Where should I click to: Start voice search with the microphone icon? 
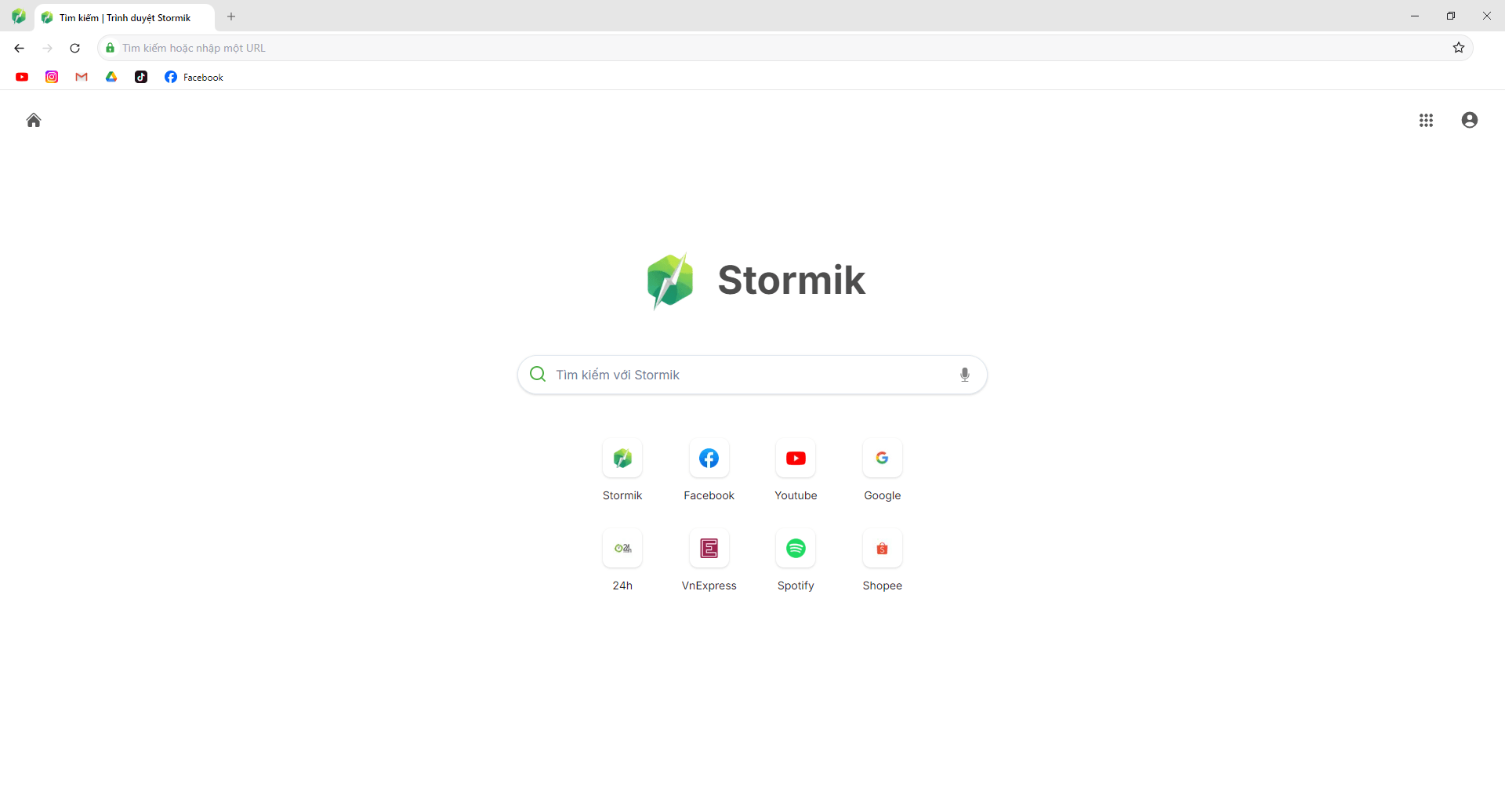click(x=965, y=375)
